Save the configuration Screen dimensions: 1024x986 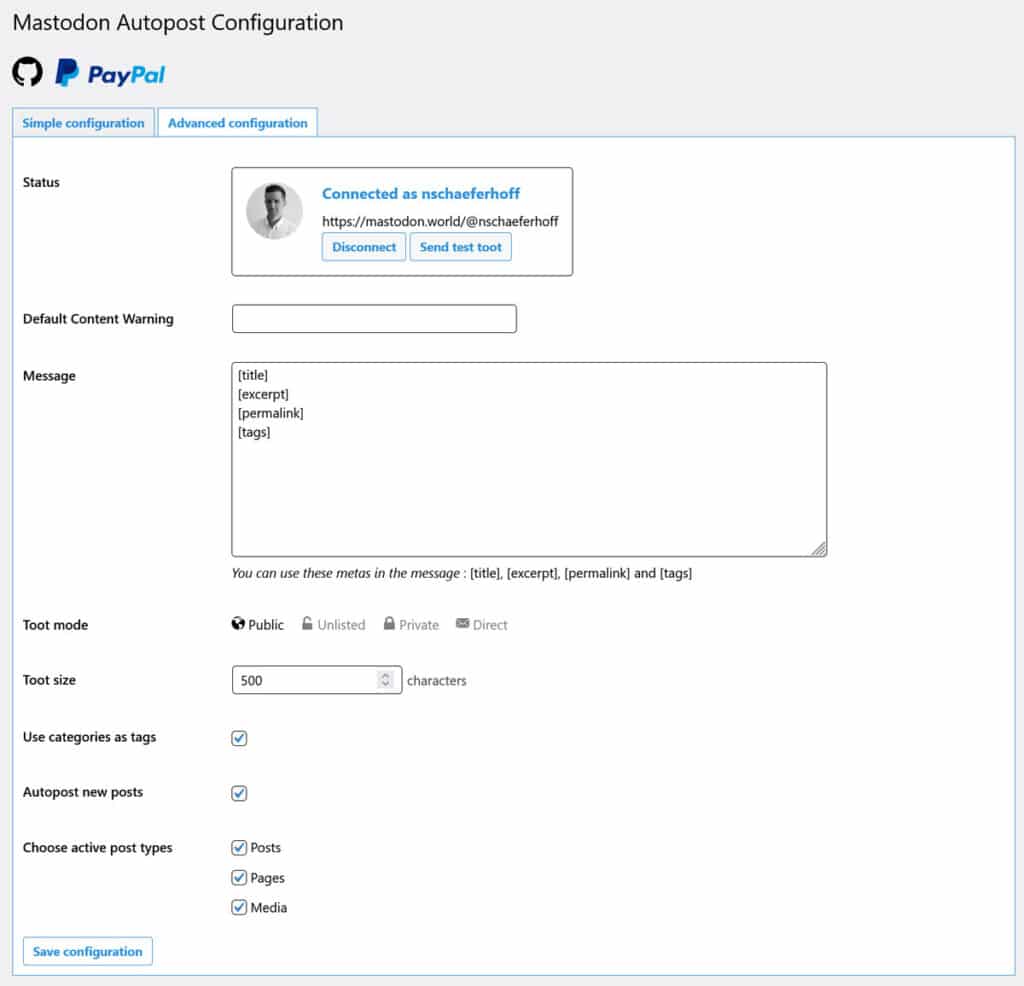[87, 951]
